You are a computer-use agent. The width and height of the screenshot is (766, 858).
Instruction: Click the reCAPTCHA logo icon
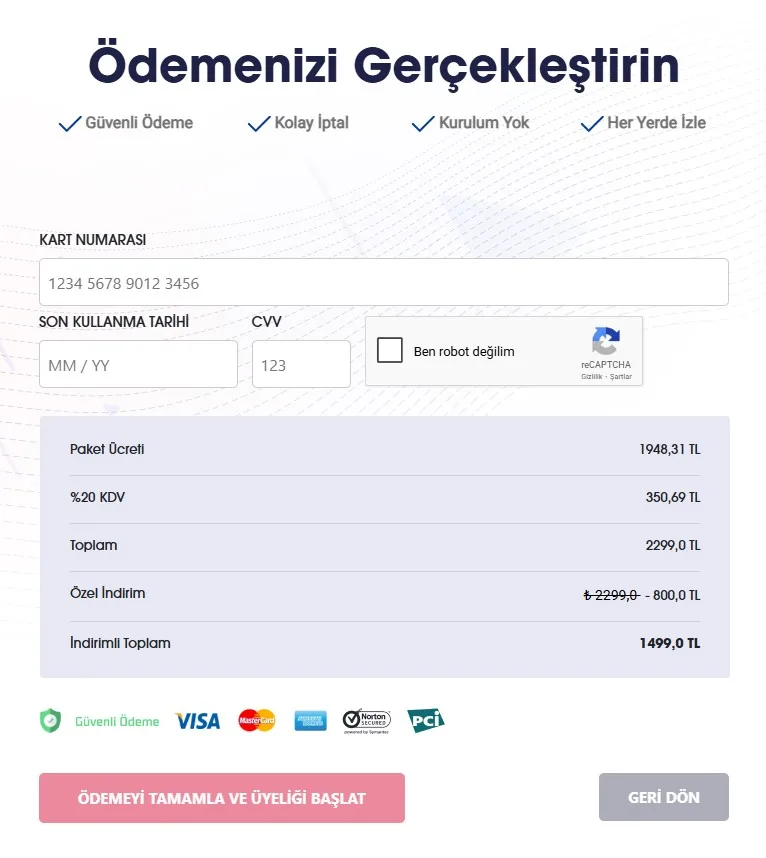606,342
